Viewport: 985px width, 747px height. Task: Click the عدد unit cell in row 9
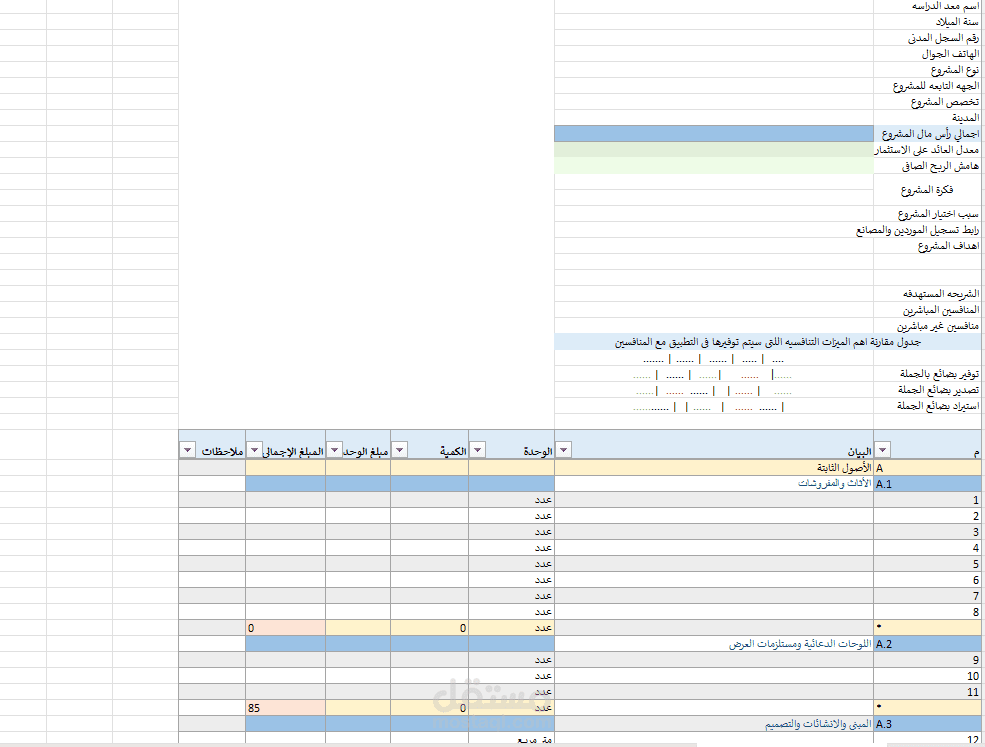click(511, 660)
